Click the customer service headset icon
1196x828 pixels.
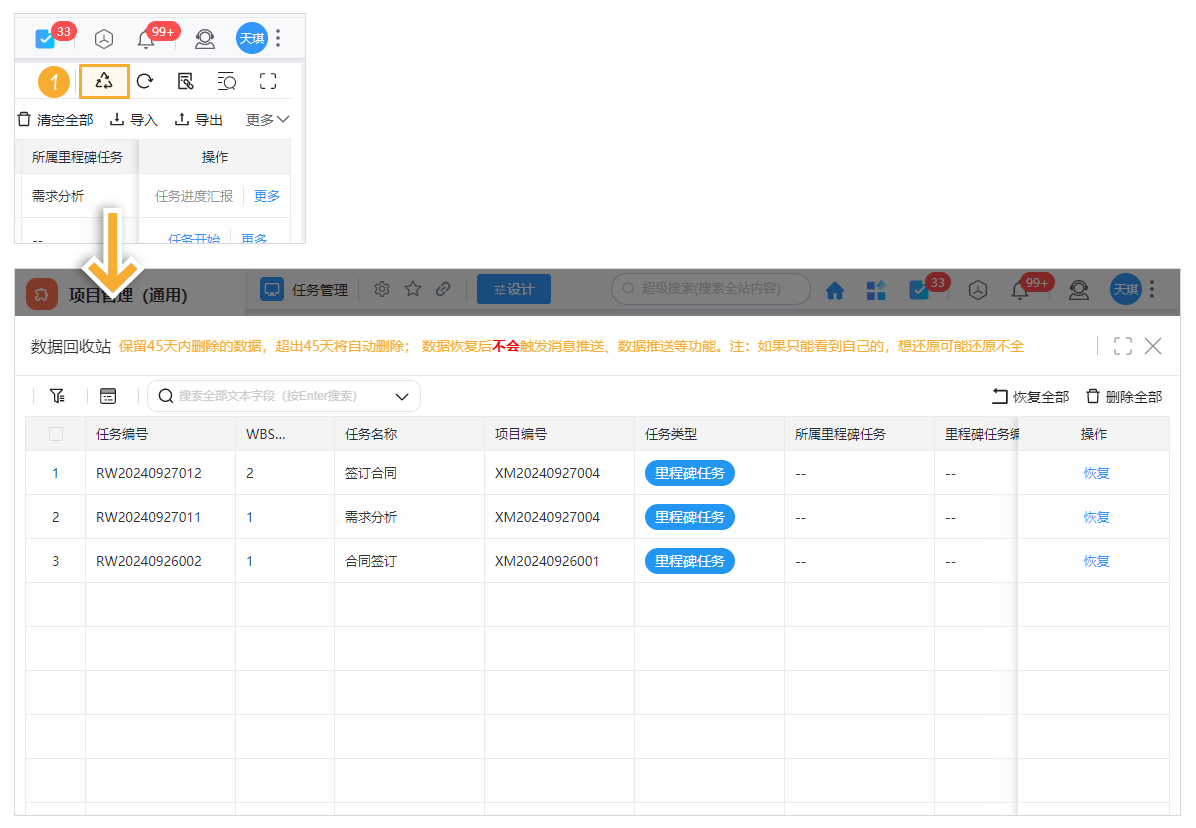(204, 39)
